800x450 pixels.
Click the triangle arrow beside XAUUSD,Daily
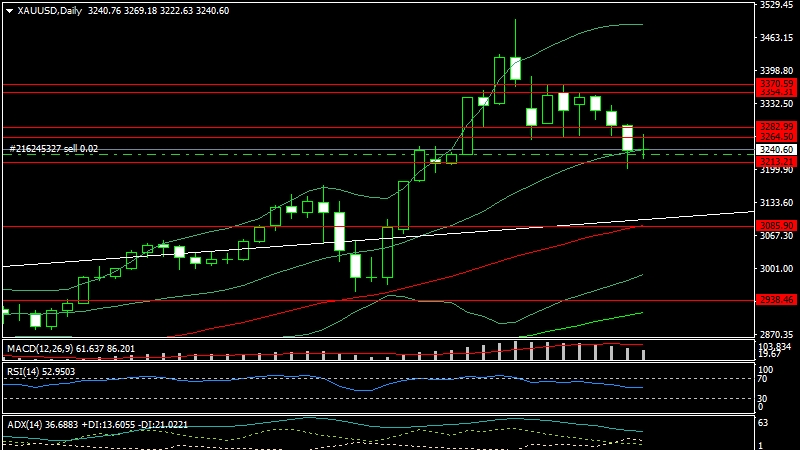pos(9,10)
